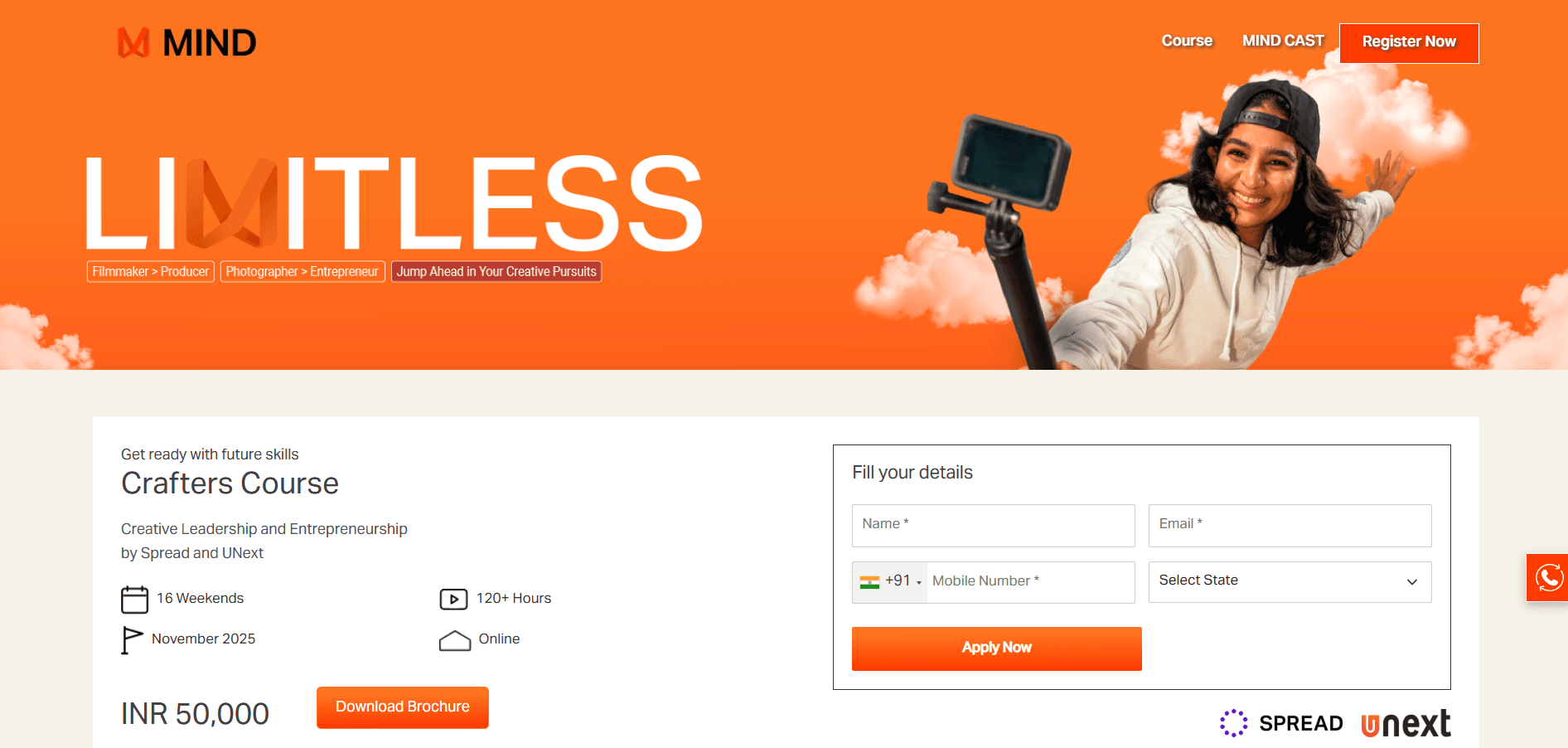Viewport: 1568px width, 748px height.
Task: Focus the Mobile Number input field
Action: [x=1030, y=582]
